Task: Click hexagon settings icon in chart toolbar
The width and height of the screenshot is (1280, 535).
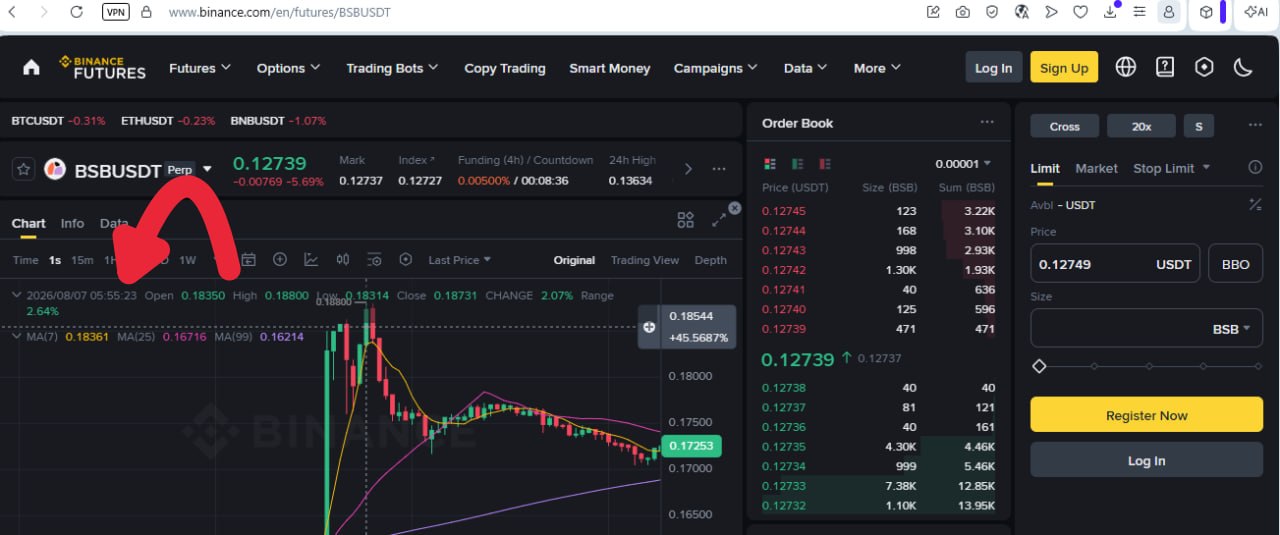Action: point(405,259)
